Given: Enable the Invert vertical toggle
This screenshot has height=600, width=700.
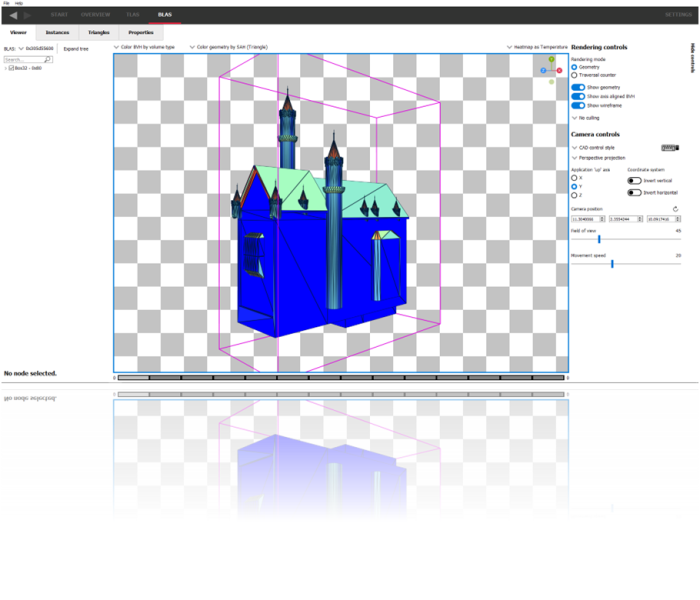Looking at the screenshot, I should pos(634,180).
